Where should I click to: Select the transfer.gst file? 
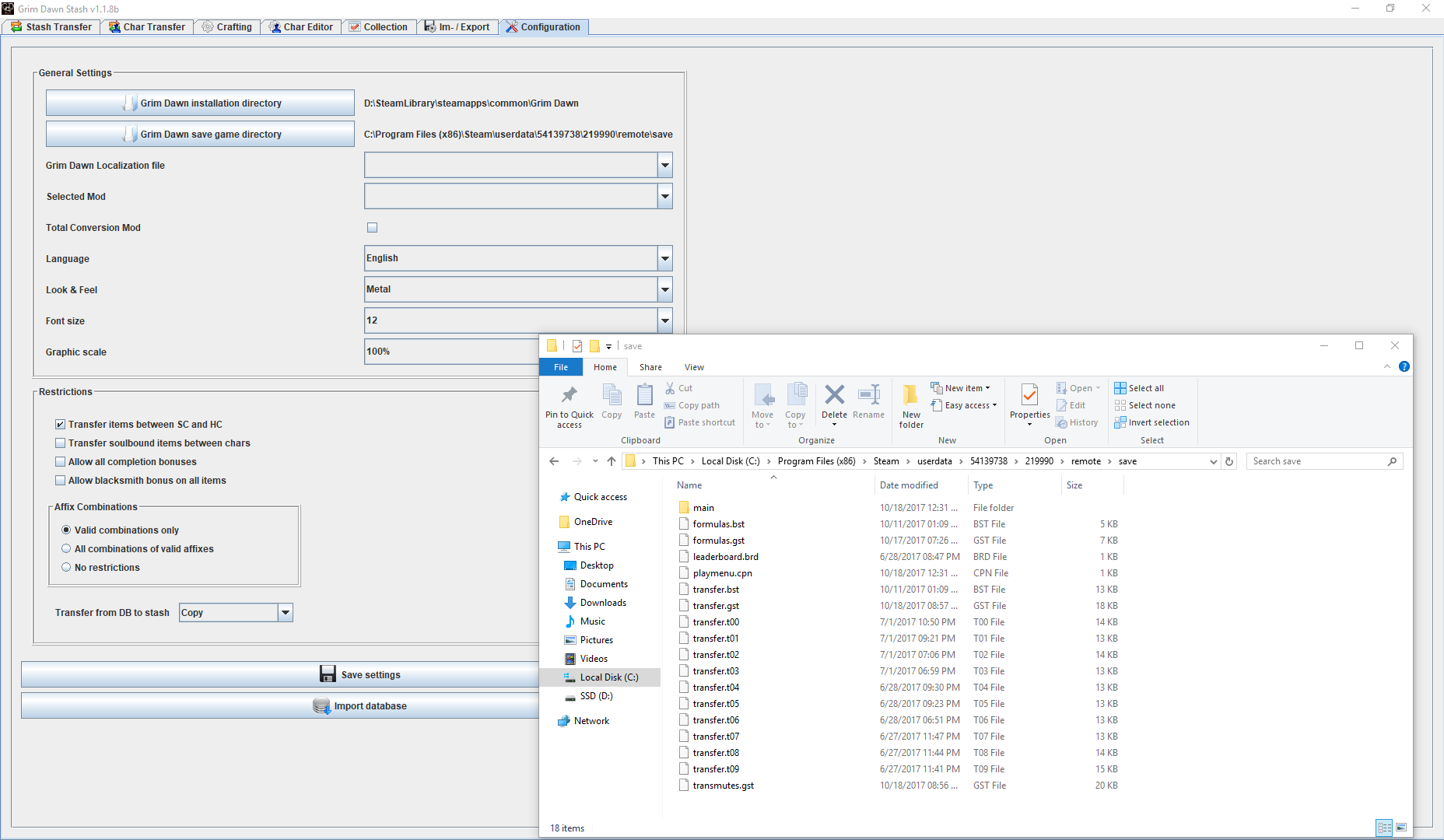pos(716,606)
